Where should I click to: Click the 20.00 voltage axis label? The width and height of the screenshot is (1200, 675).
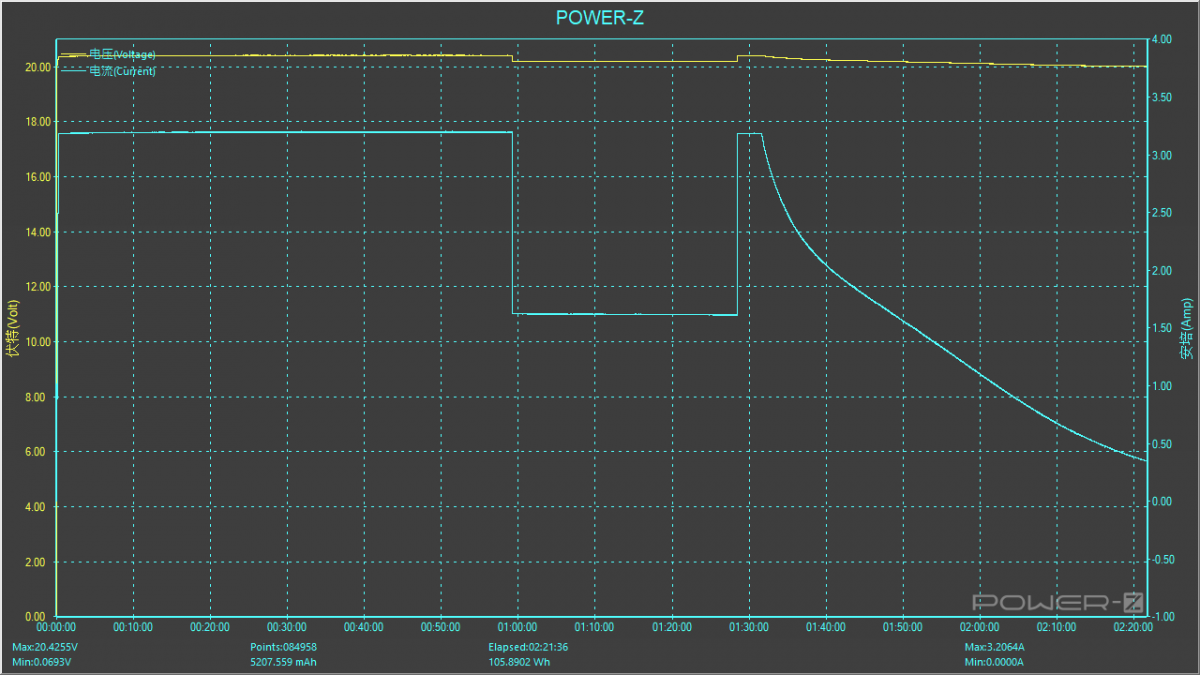coord(38,67)
